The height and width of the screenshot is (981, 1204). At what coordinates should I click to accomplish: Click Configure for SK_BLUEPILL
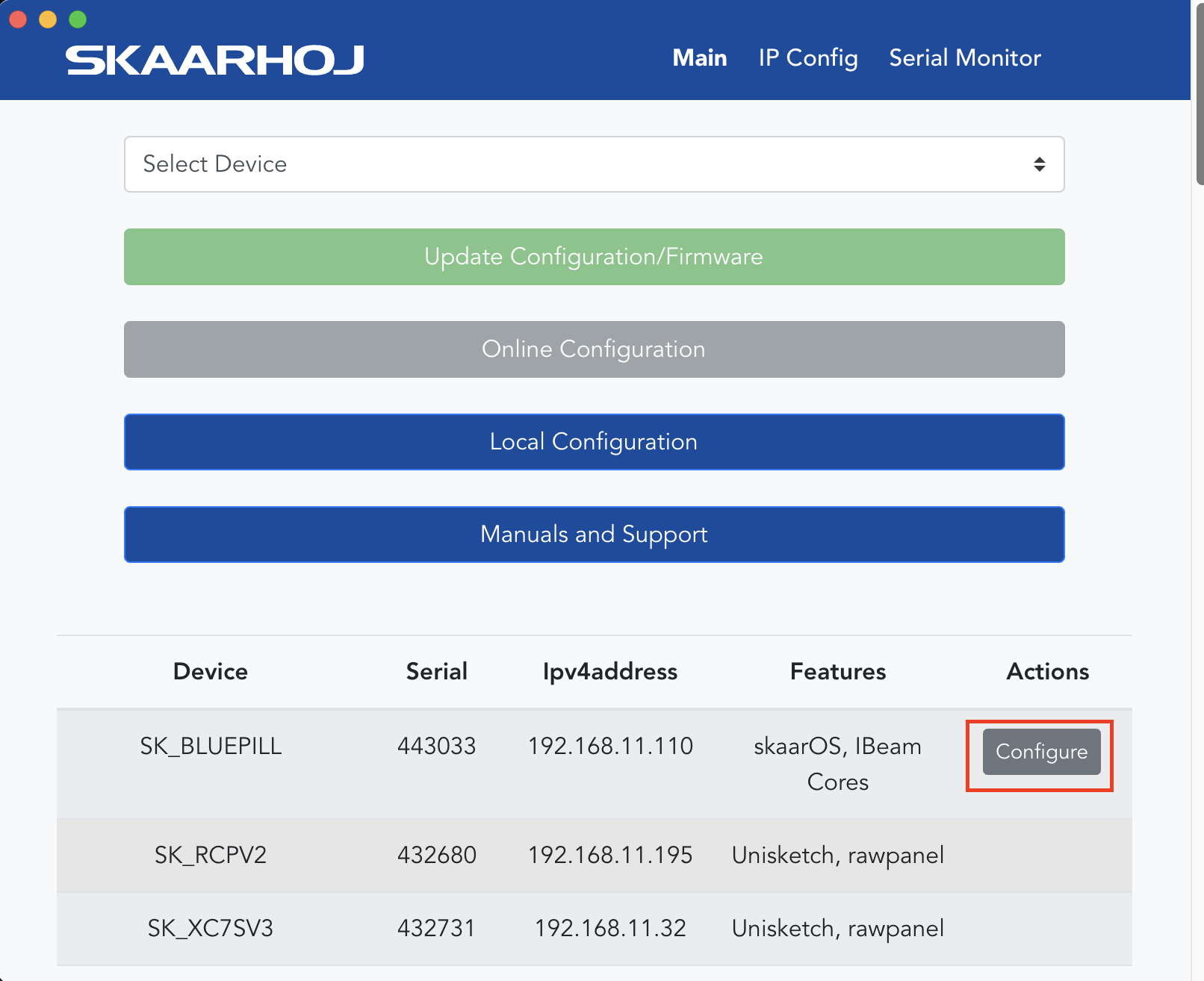click(1041, 752)
